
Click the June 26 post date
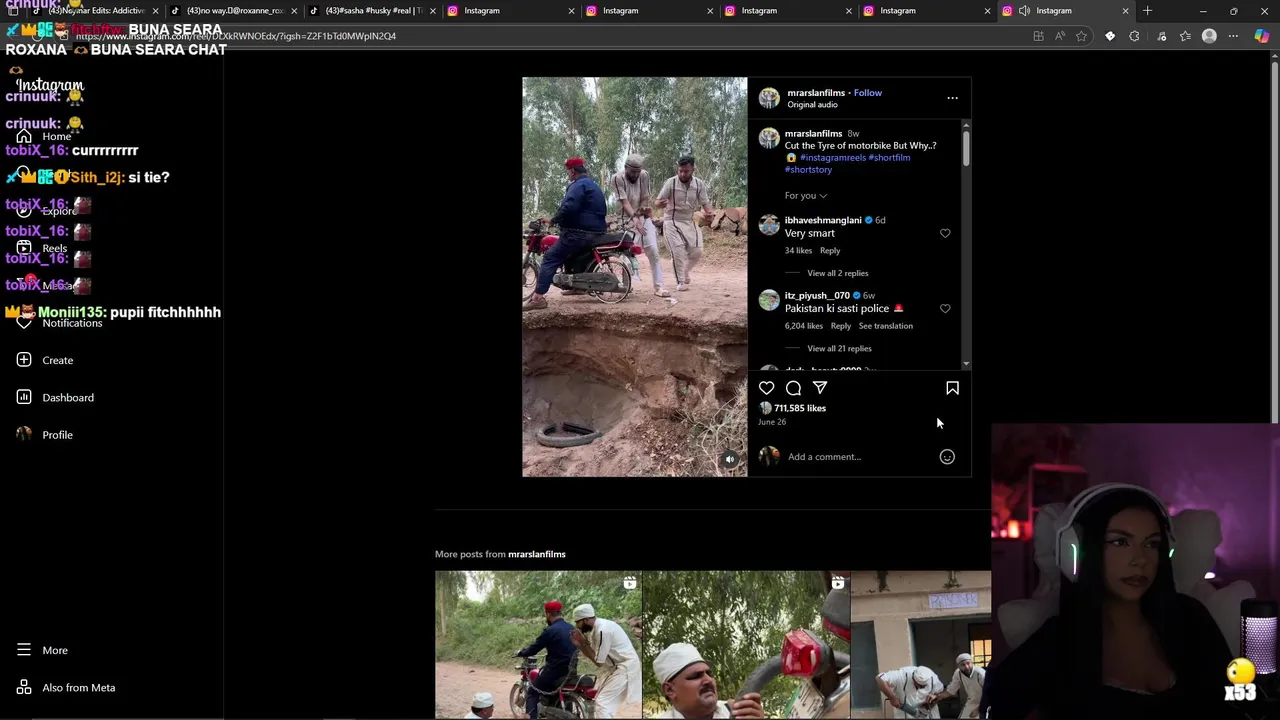click(772, 422)
